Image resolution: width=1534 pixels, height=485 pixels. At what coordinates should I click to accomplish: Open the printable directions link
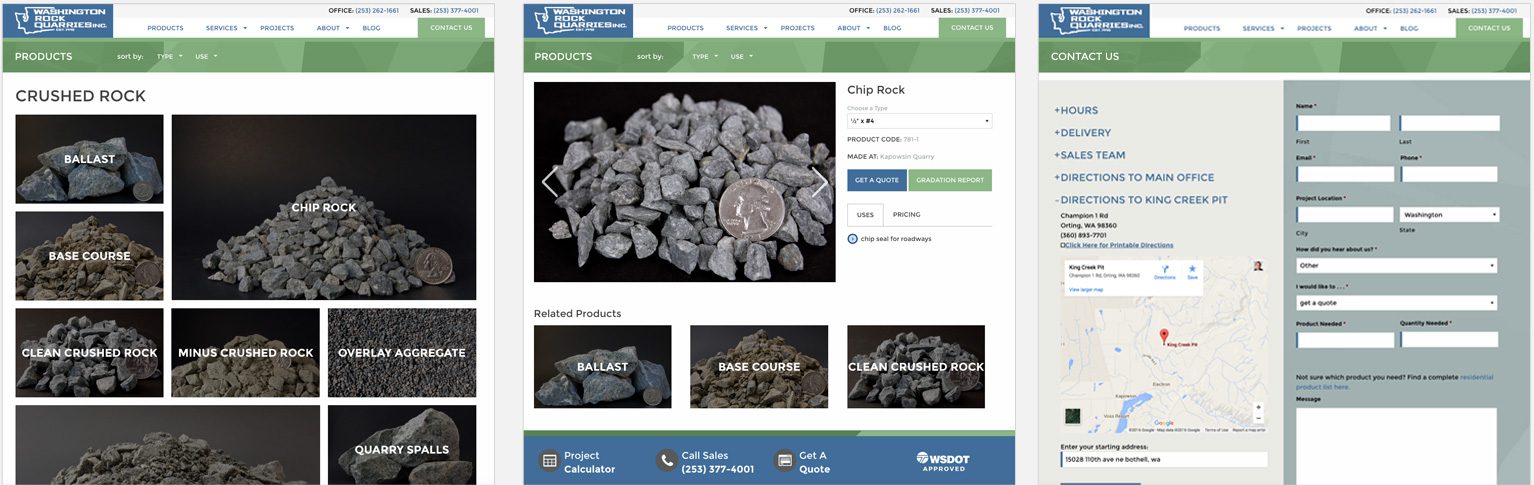click(x=1117, y=245)
